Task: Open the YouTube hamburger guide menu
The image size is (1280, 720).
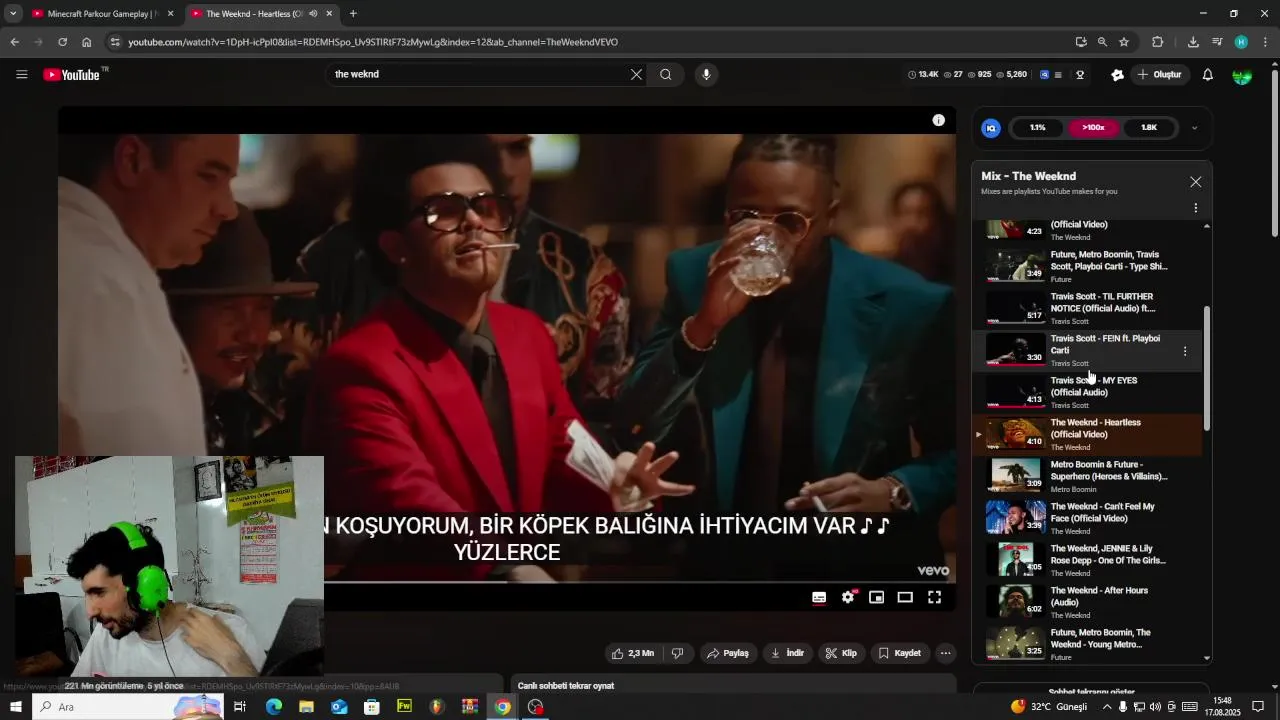Action: point(22,74)
